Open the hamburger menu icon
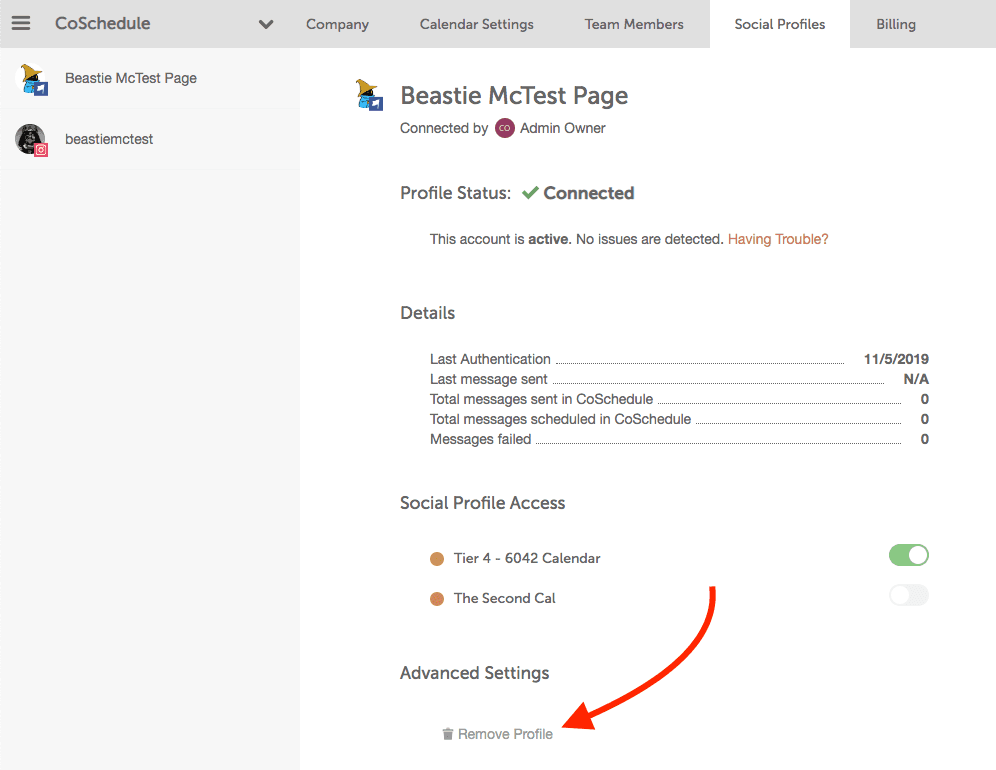This screenshot has height=770, width=996. click(21, 24)
